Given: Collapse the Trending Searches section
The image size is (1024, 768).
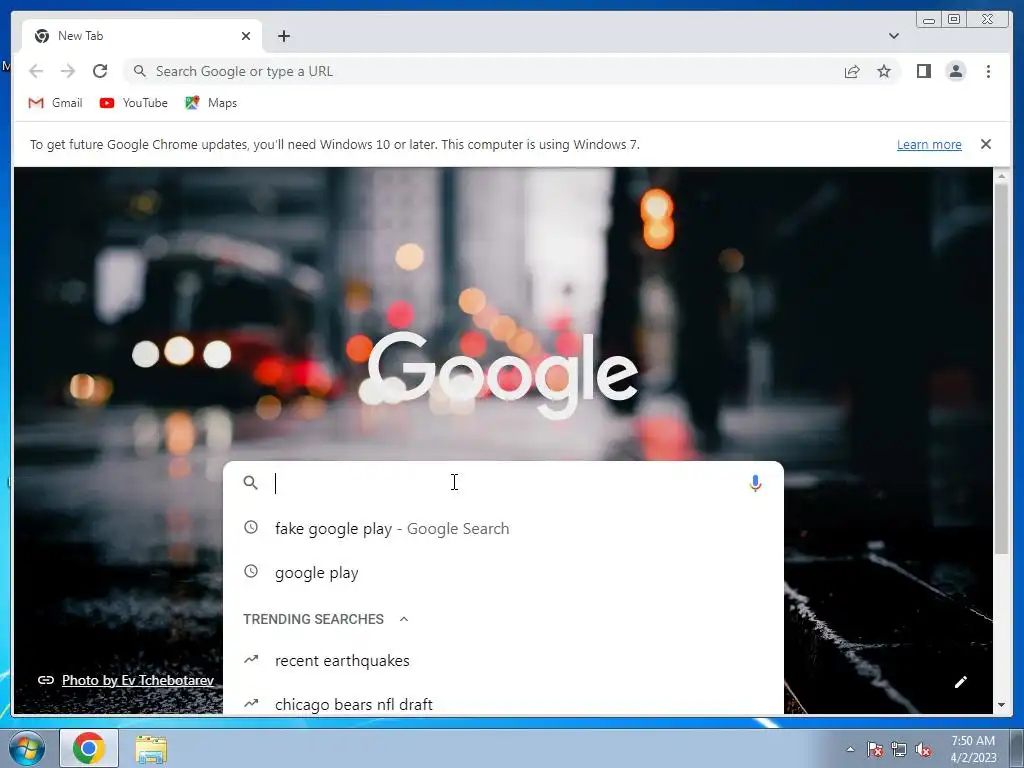Looking at the screenshot, I should point(404,619).
